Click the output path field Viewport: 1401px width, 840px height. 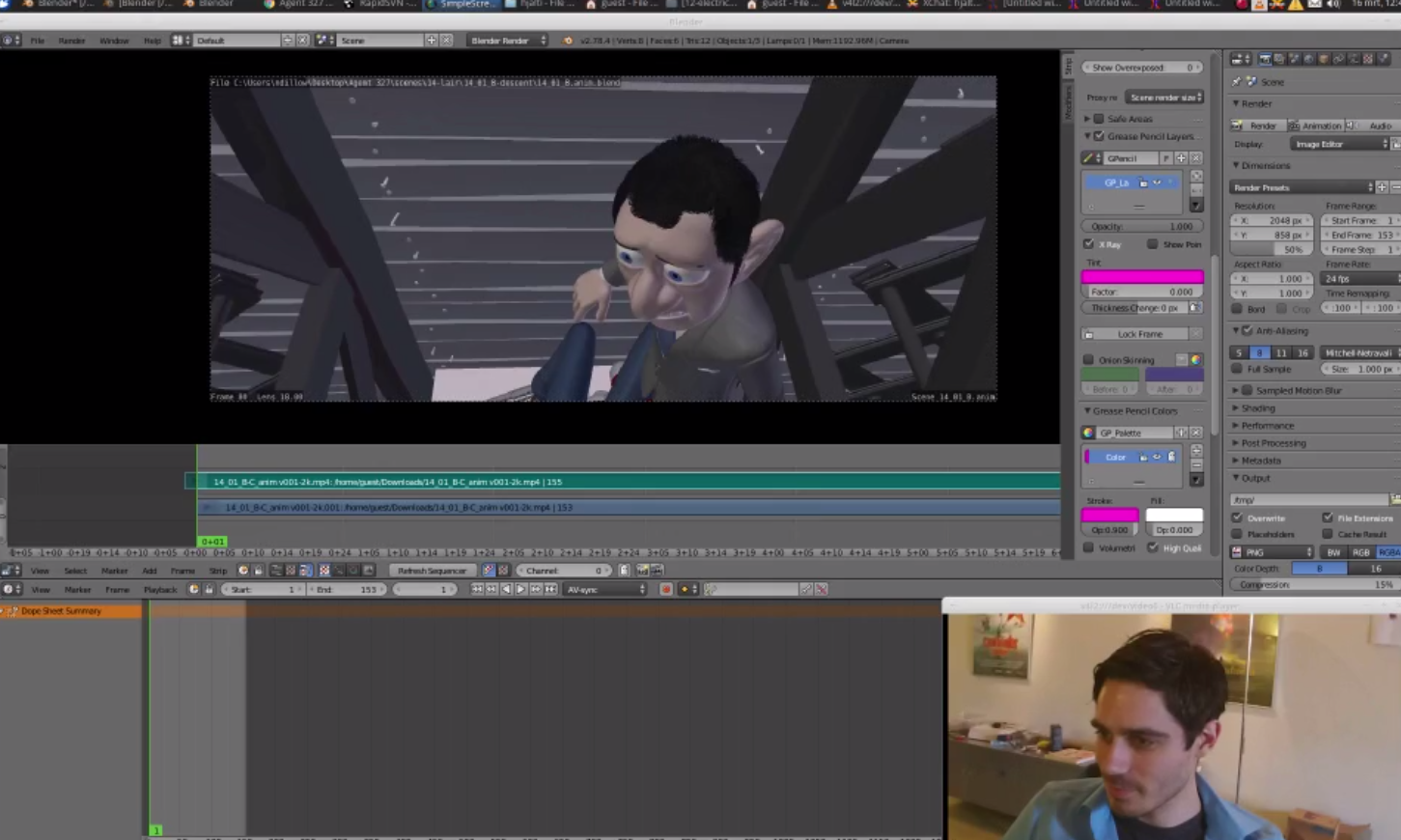pyautogui.click(x=1308, y=499)
